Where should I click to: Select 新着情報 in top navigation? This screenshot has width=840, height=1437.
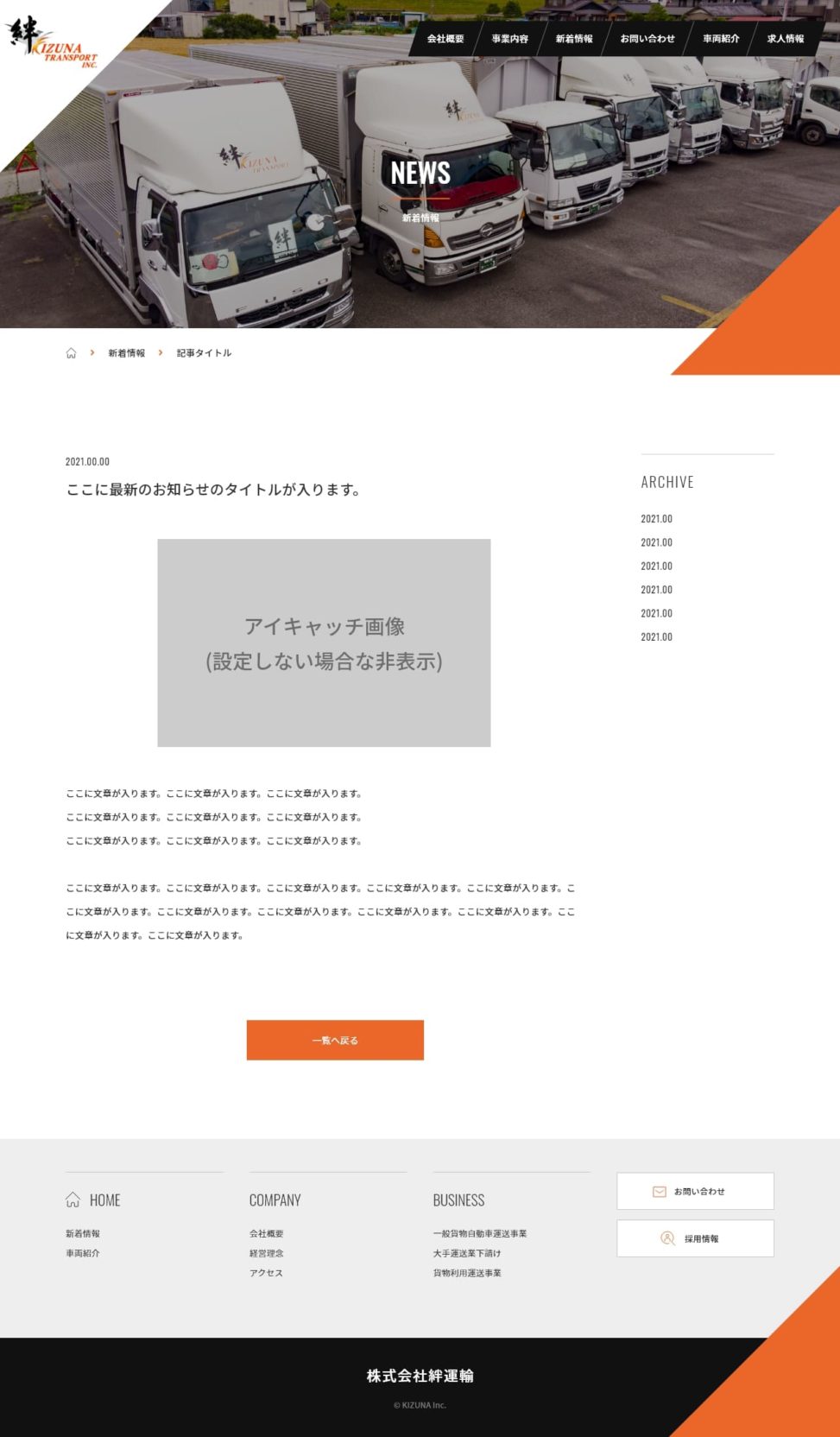574,39
